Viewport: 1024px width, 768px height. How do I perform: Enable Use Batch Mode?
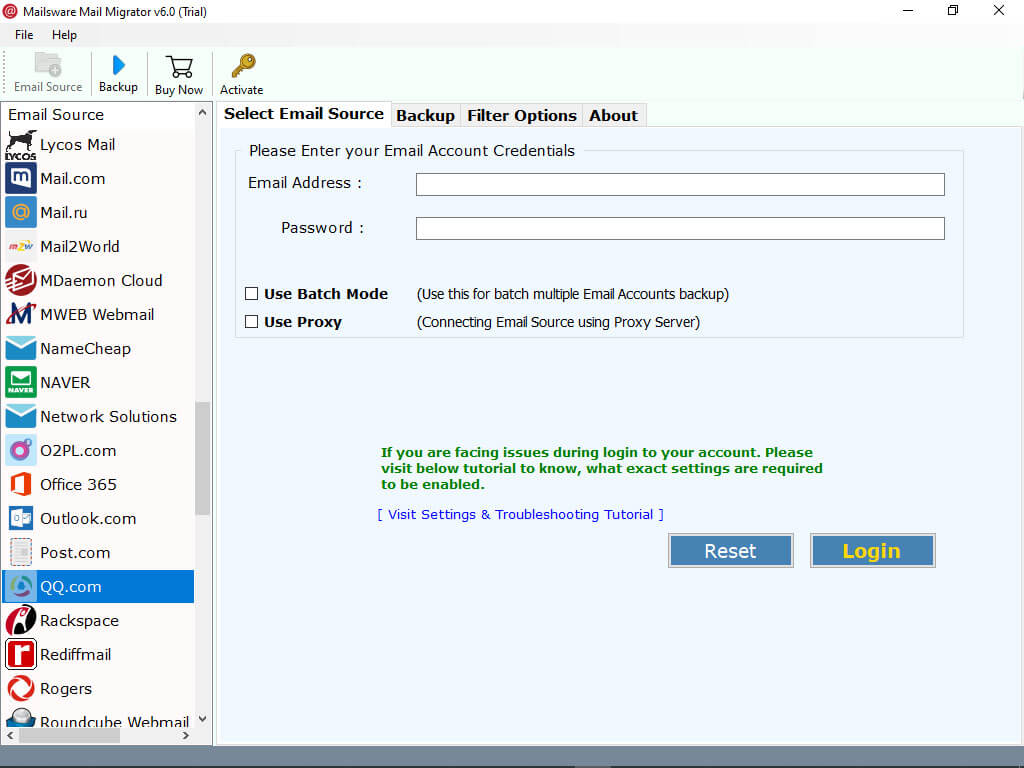point(251,293)
